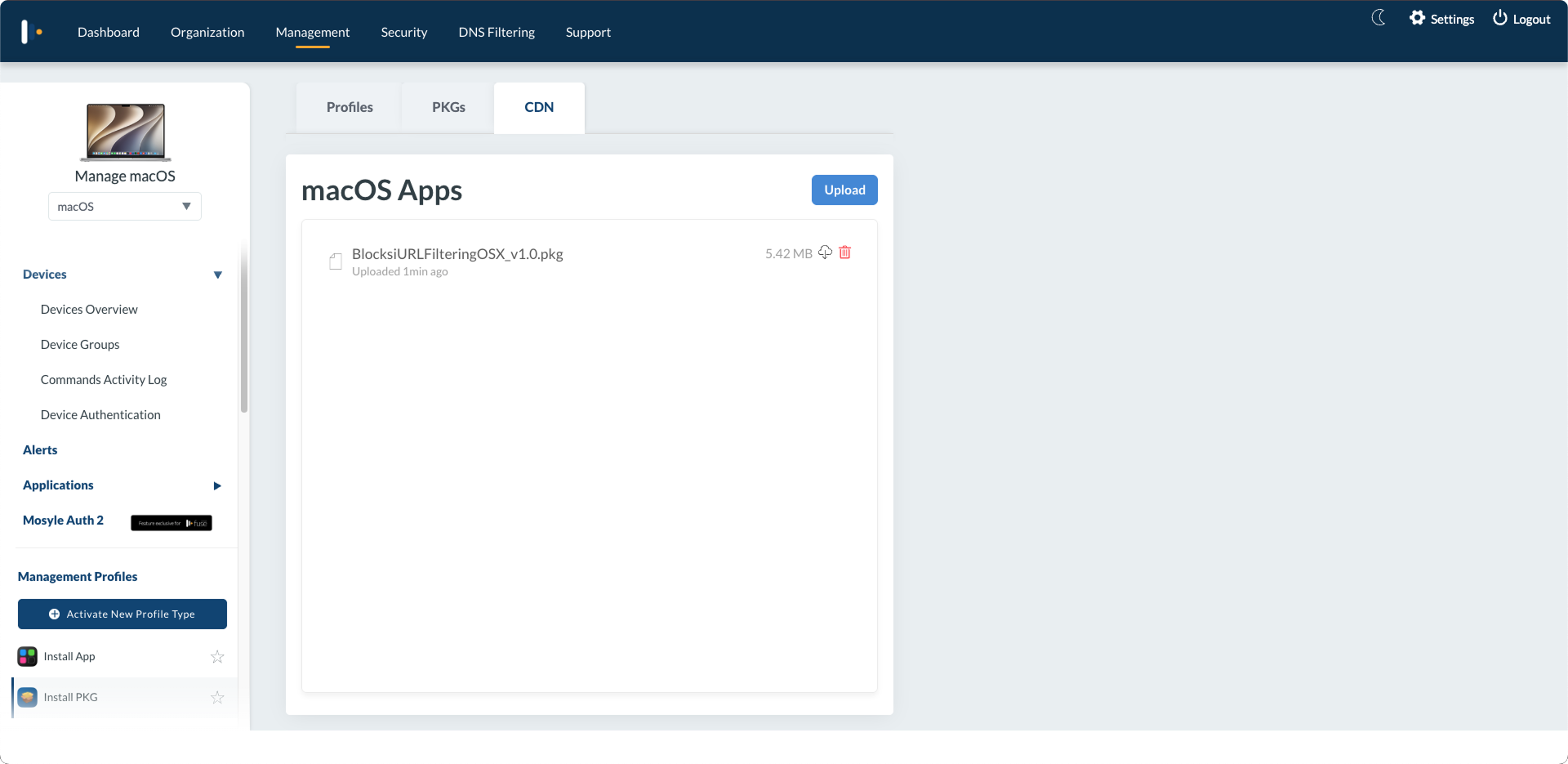Viewport: 1568px width, 764px height.
Task: Expand the Applications section arrow
Action: tap(217, 486)
